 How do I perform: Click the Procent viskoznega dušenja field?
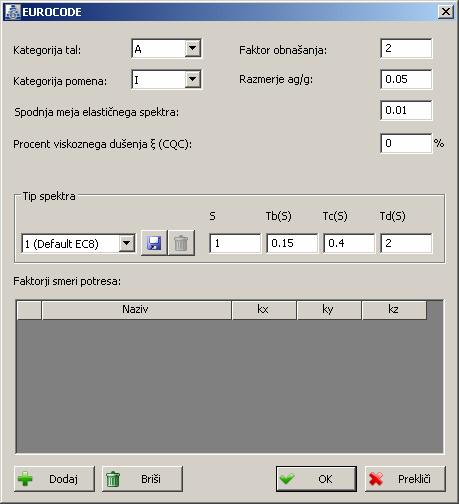406,143
